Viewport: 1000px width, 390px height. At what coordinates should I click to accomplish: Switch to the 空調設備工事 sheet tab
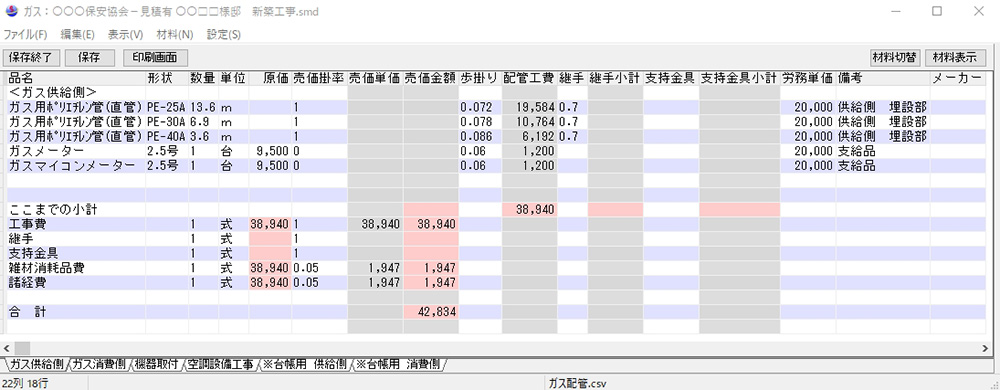(220, 365)
